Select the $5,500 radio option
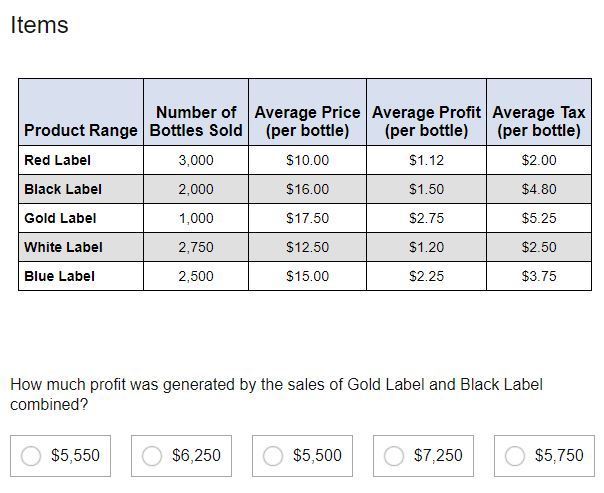 tap(273, 456)
